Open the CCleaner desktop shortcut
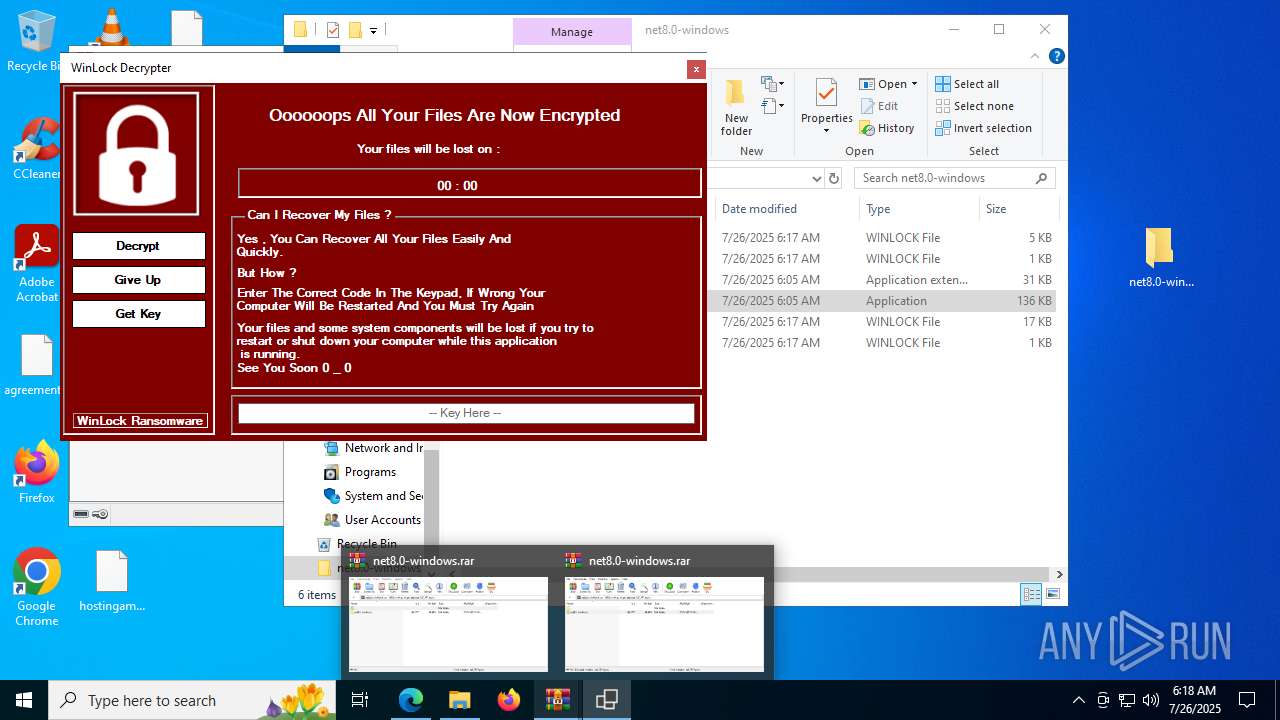This screenshot has width=1280, height=720. 36,150
